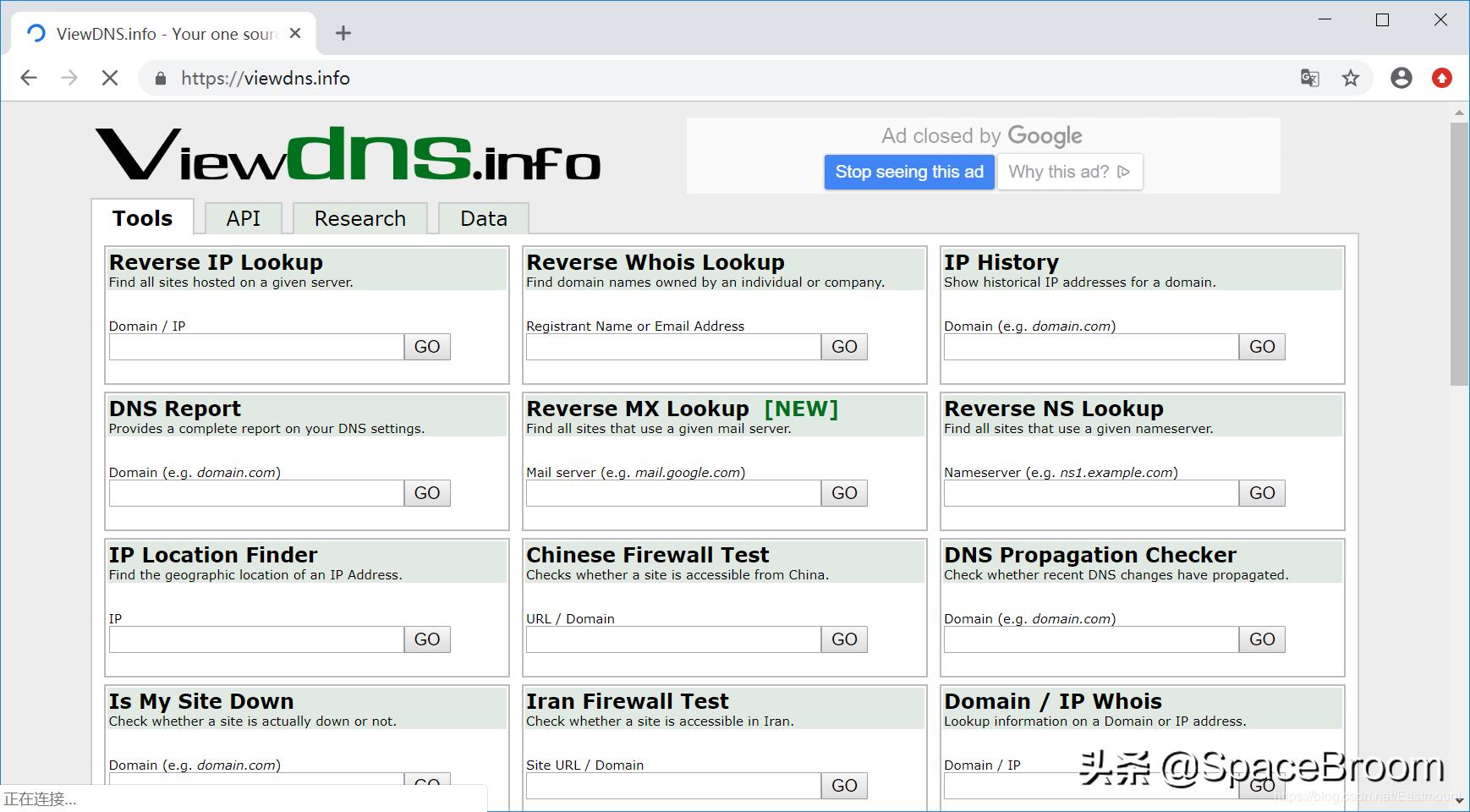Stop page loading with the X icon
Image resolution: width=1470 pixels, height=812 pixels.
point(110,78)
